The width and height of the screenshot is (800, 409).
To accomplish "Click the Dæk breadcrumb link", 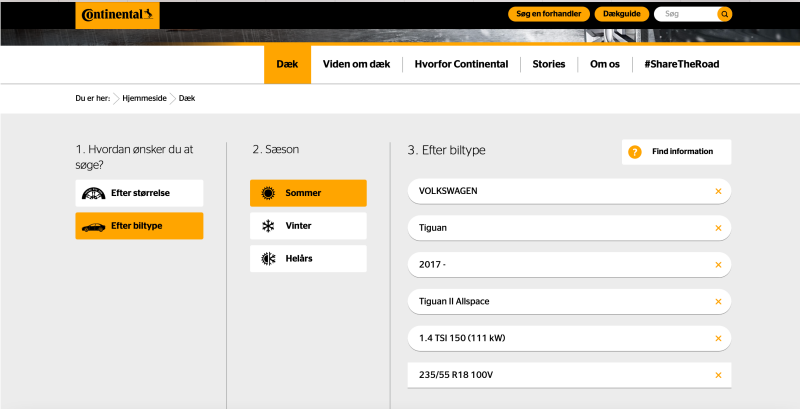I will tap(187, 98).
